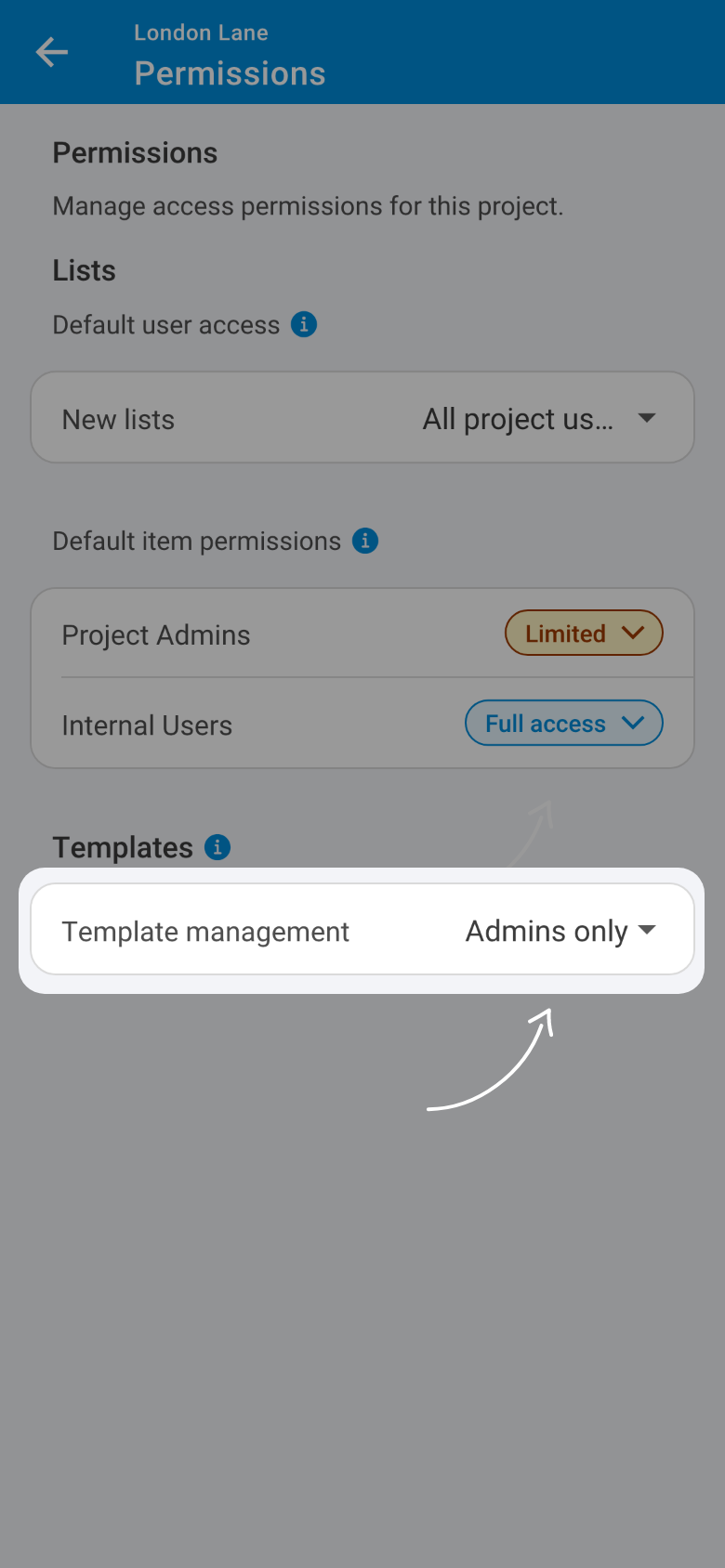Screen dimensions: 725x1568
Task: Click the Admins only text value
Action: [547, 931]
